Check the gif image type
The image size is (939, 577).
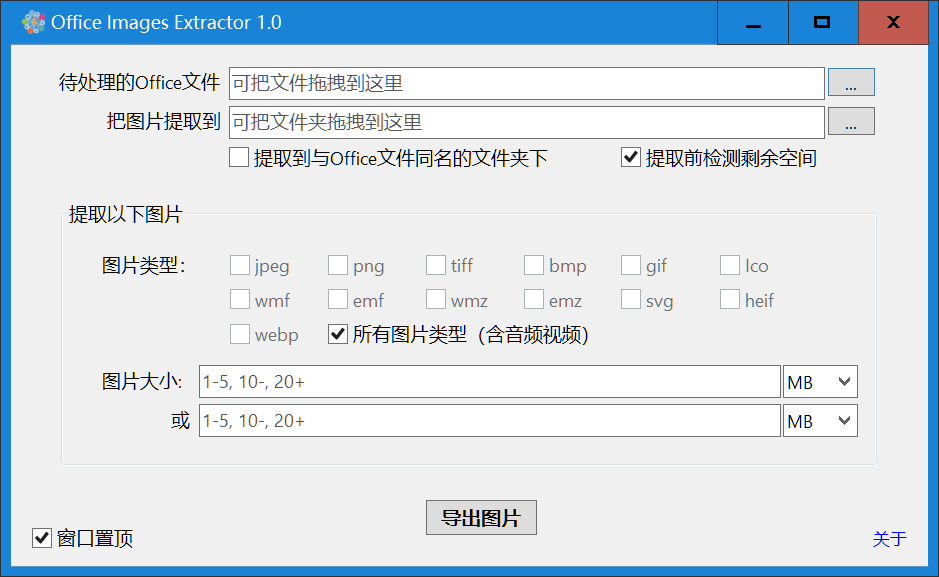(x=631, y=265)
